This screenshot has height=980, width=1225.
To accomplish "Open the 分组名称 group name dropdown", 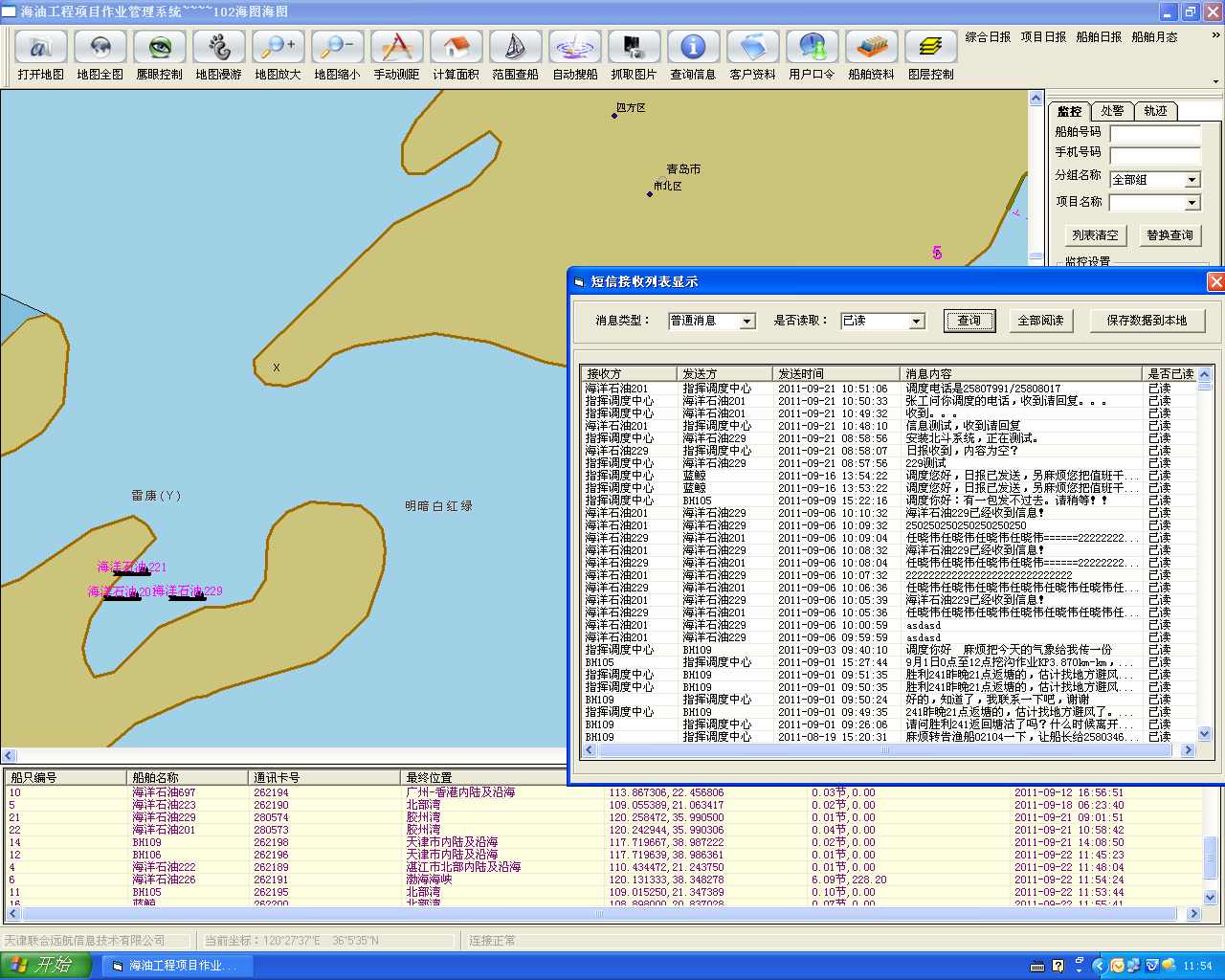I will point(1192,180).
